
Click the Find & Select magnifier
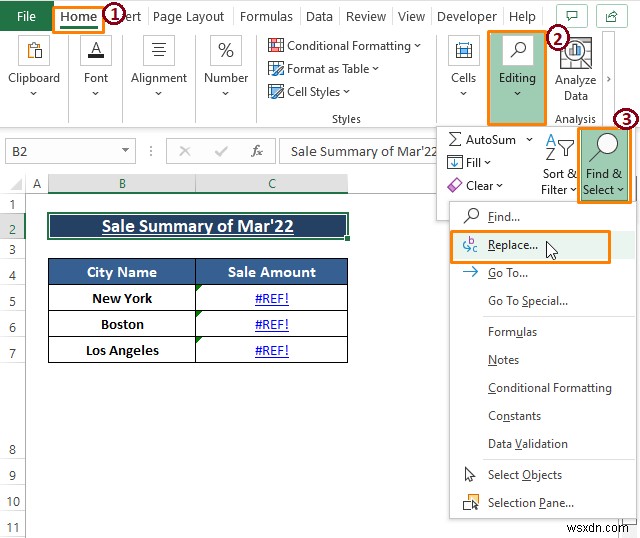coord(604,148)
